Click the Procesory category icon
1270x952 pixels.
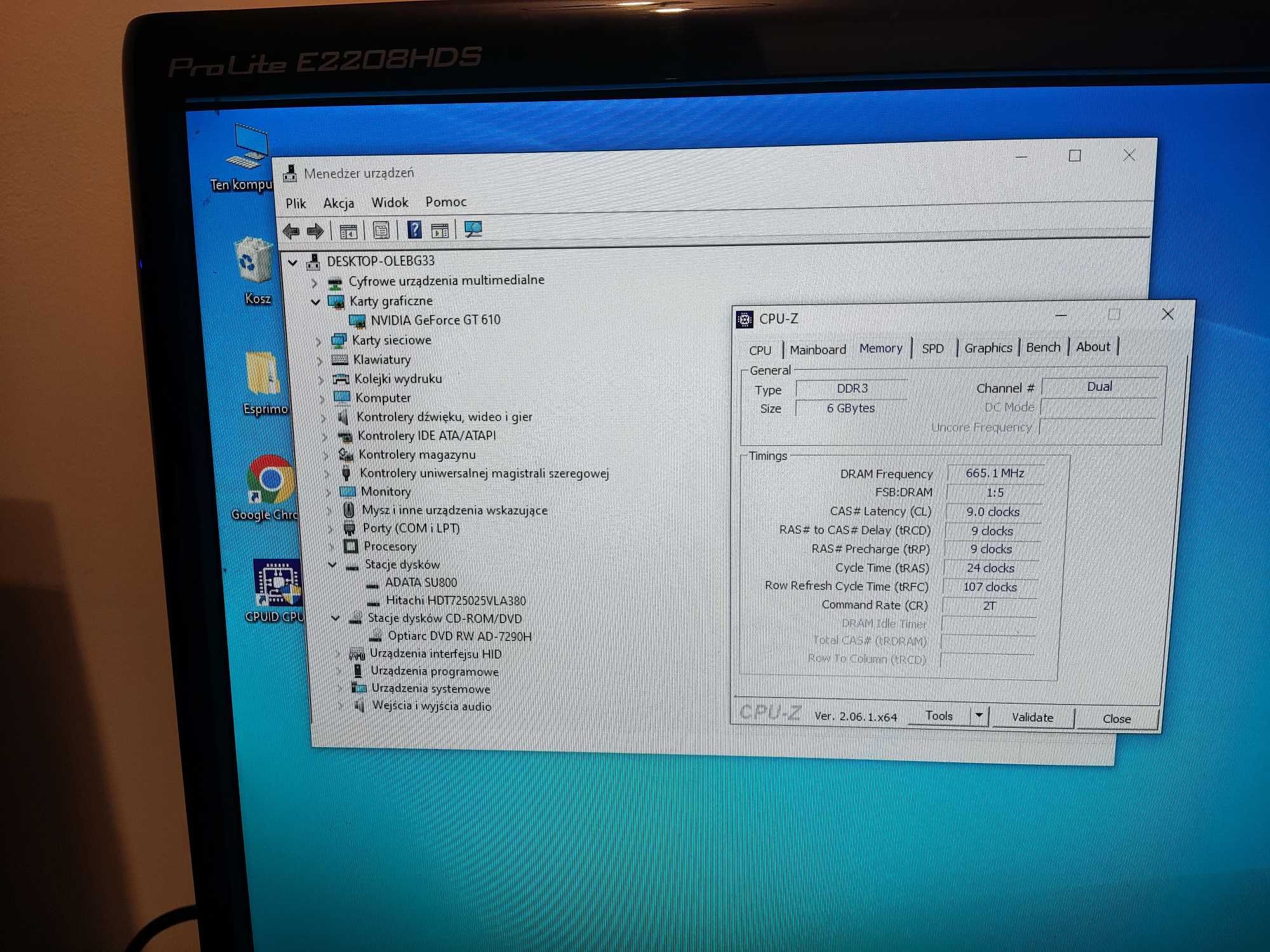pos(351,546)
